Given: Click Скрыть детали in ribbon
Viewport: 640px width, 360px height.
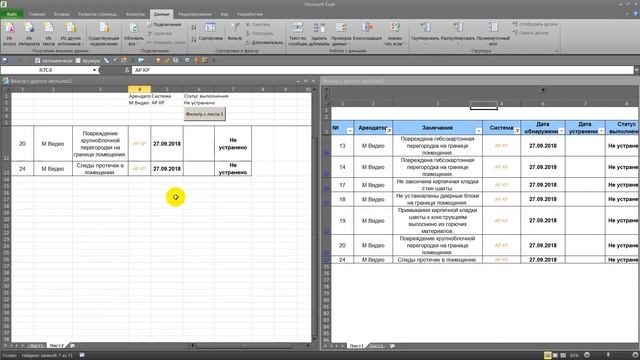Looking at the screenshot, I should click(531, 33).
